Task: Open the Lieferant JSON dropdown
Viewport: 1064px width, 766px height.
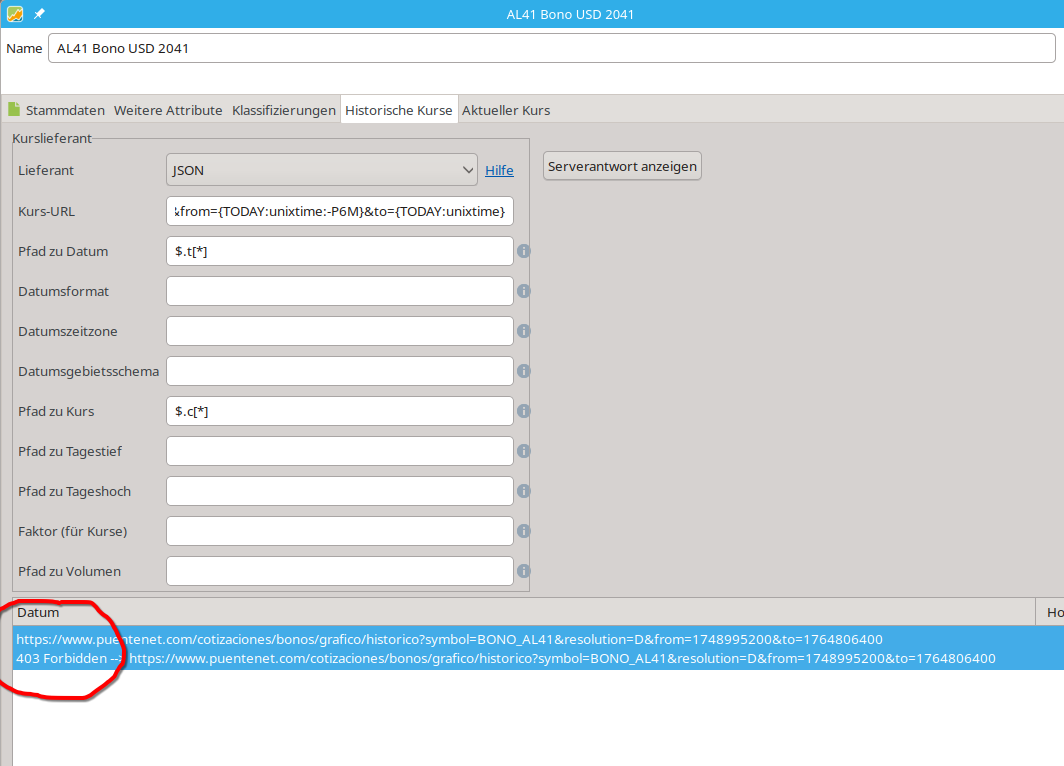Action: [322, 171]
